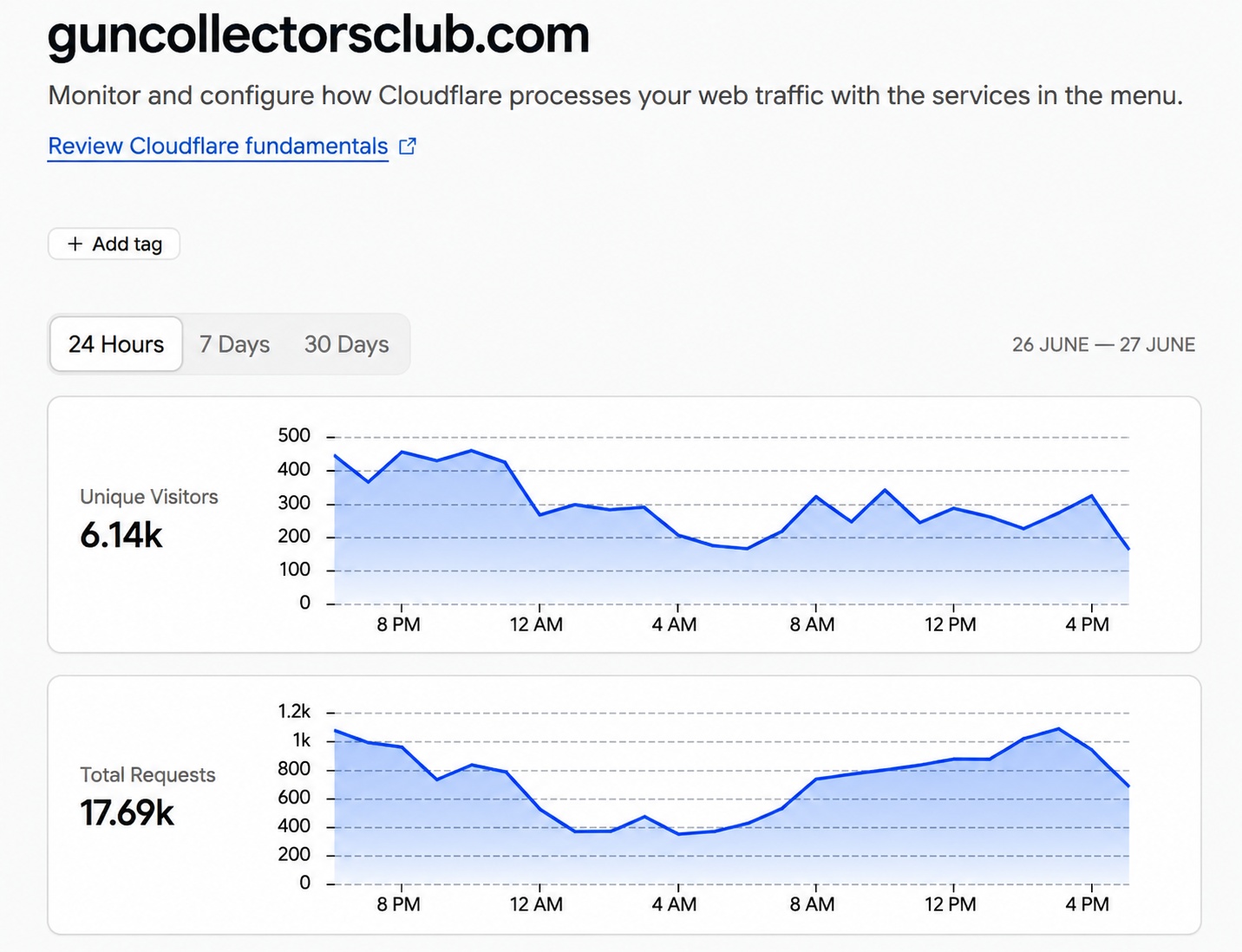Click the Add tag button

pos(114,244)
